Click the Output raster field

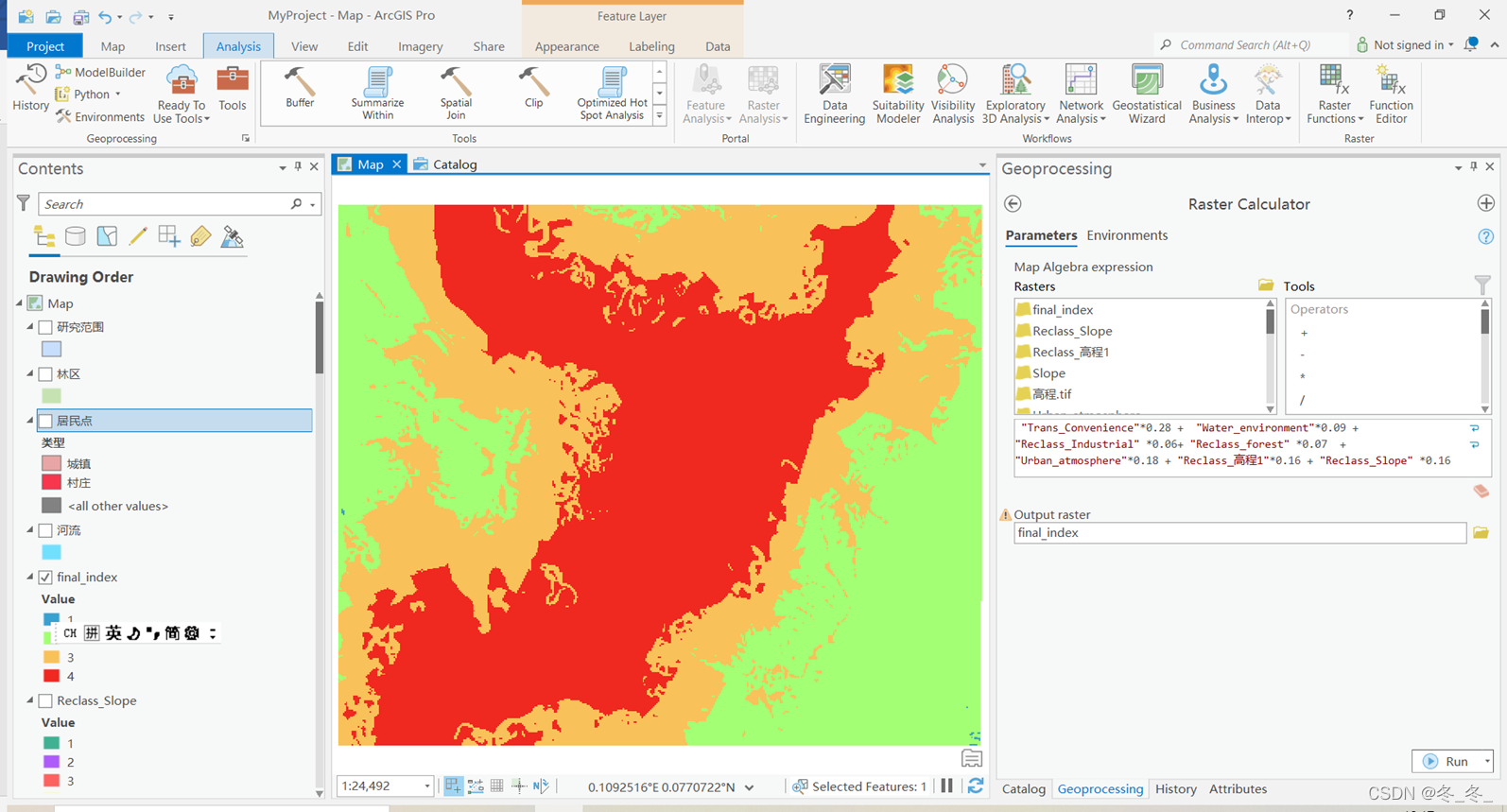coord(1239,533)
